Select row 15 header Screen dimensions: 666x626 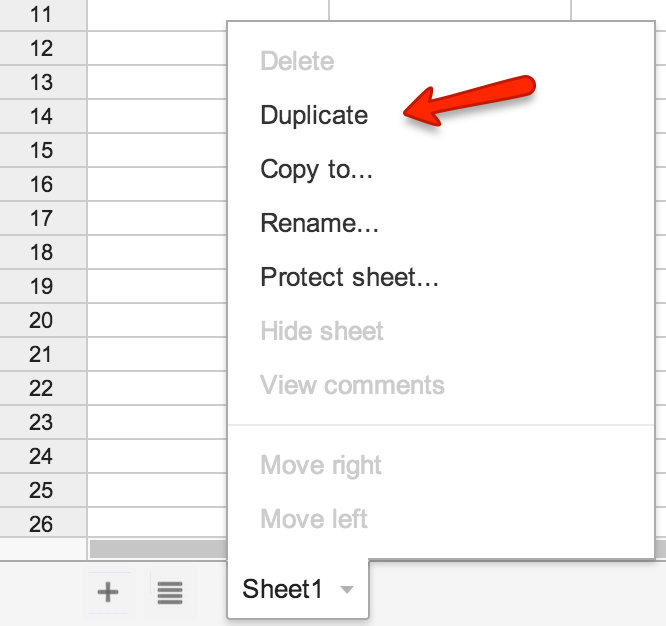click(43, 150)
